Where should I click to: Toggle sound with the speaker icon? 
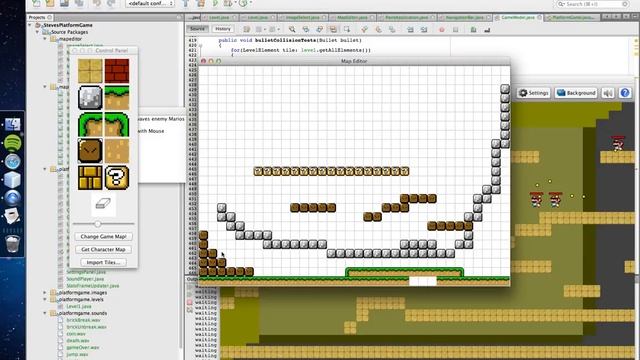[x=608, y=93]
